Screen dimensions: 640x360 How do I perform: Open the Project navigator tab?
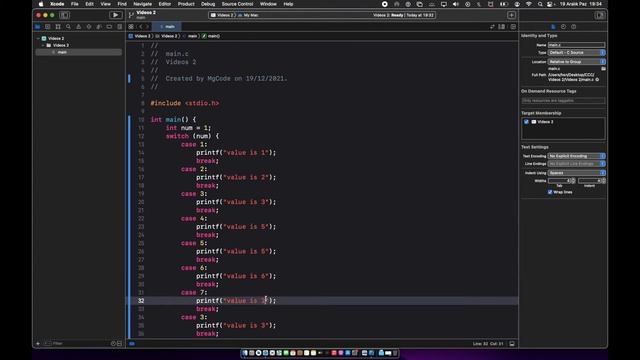38,27
